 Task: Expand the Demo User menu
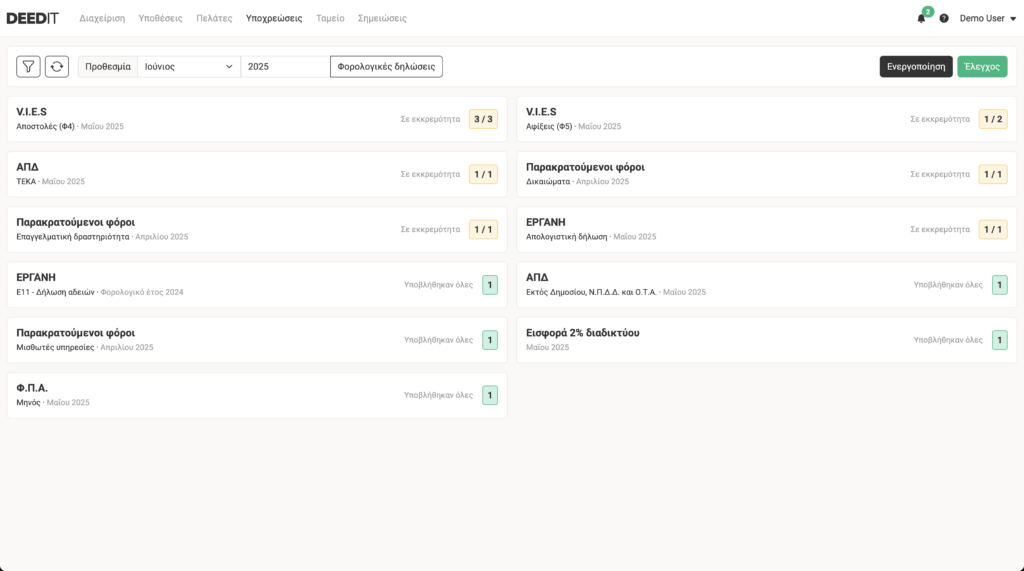pos(987,18)
